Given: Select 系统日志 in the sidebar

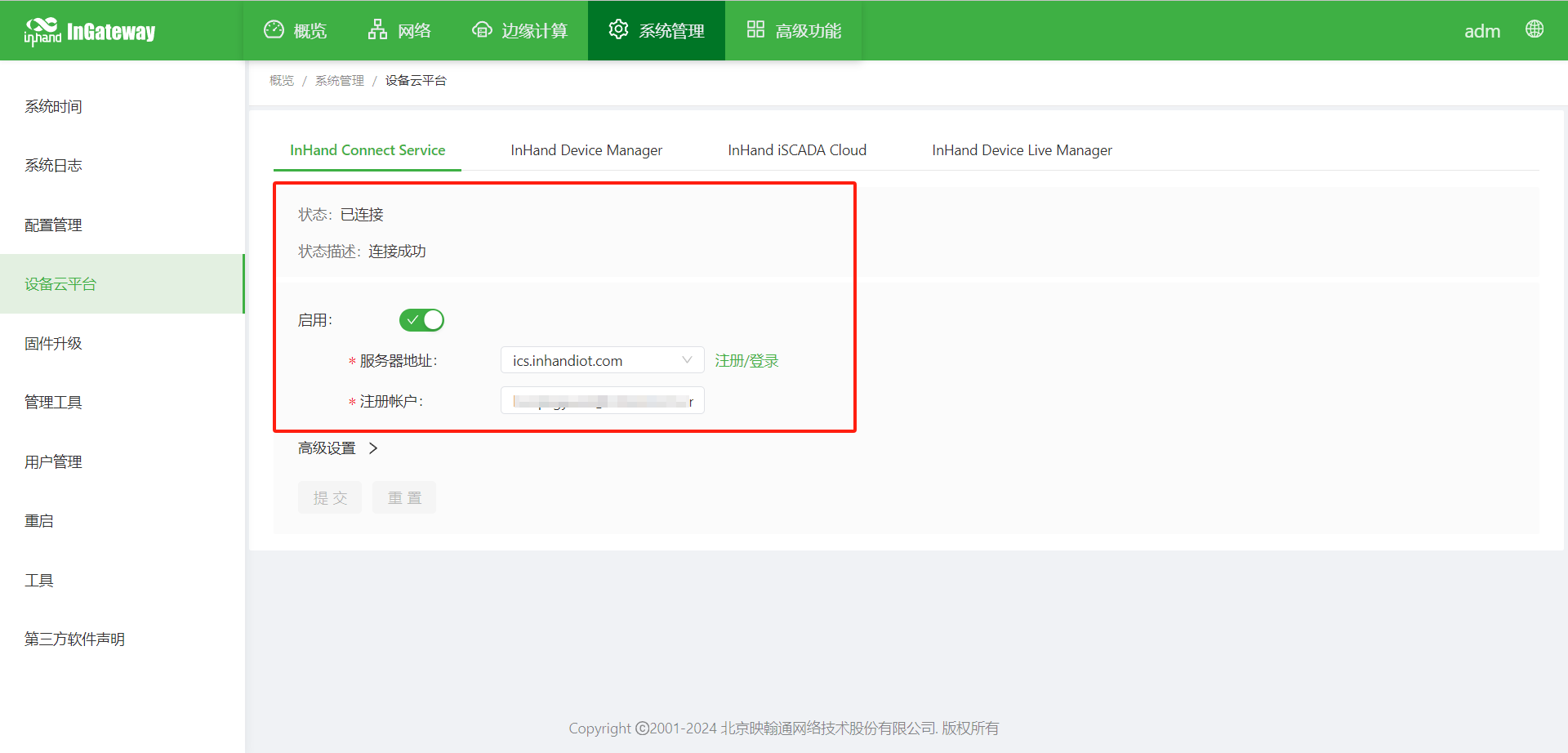Looking at the screenshot, I should coord(122,165).
